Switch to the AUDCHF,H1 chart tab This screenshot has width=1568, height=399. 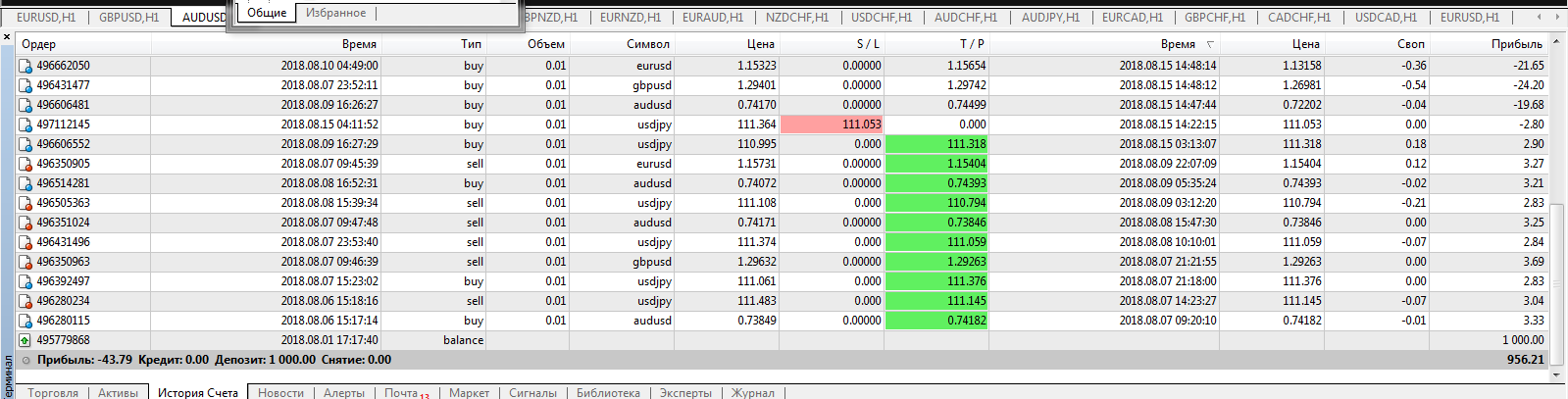966,17
